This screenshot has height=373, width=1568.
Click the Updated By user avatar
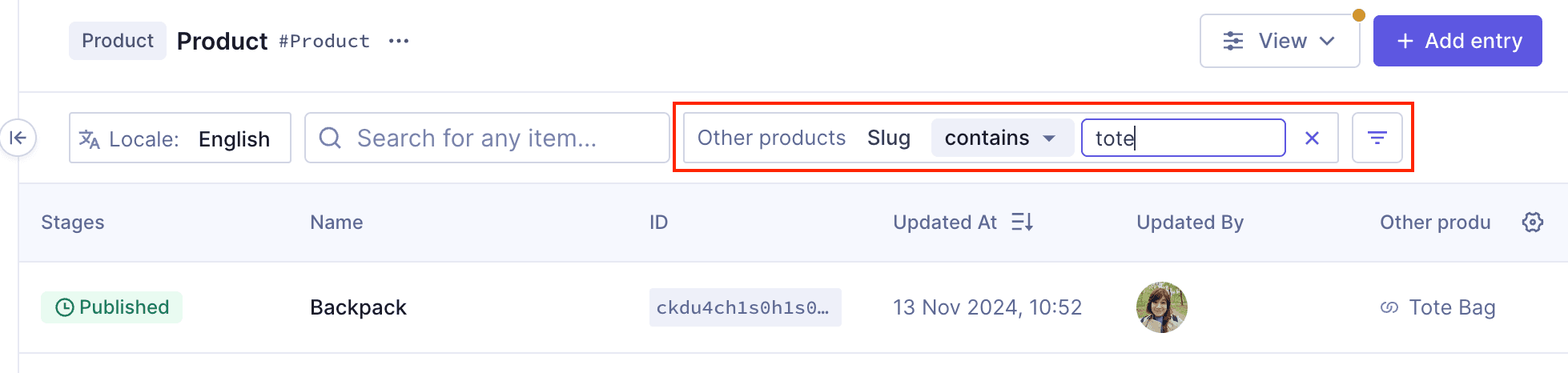(x=1161, y=307)
